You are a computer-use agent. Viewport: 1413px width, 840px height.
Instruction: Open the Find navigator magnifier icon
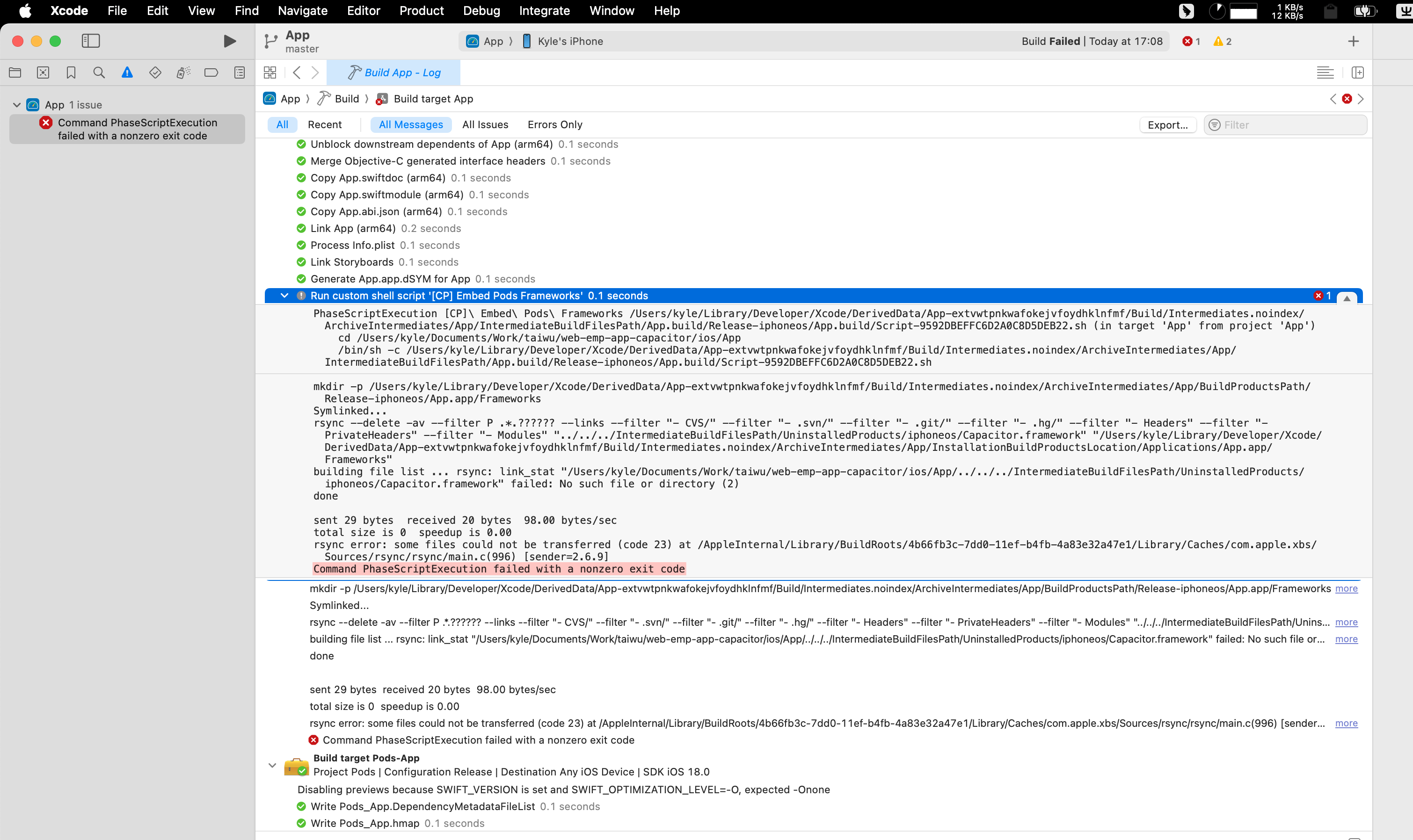[x=99, y=72]
